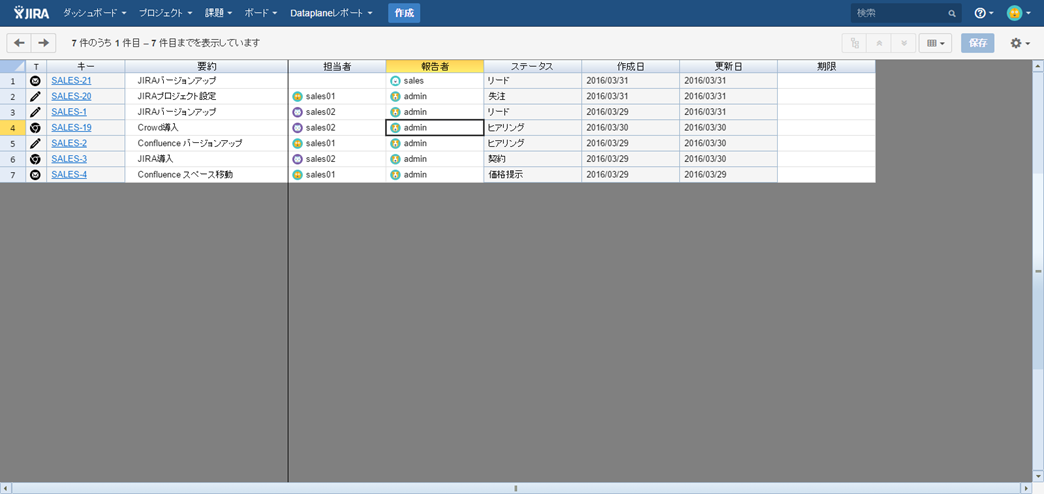Click the JIRAプロジェクト設定 summary cell
The width and height of the screenshot is (1044, 494).
[206, 96]
